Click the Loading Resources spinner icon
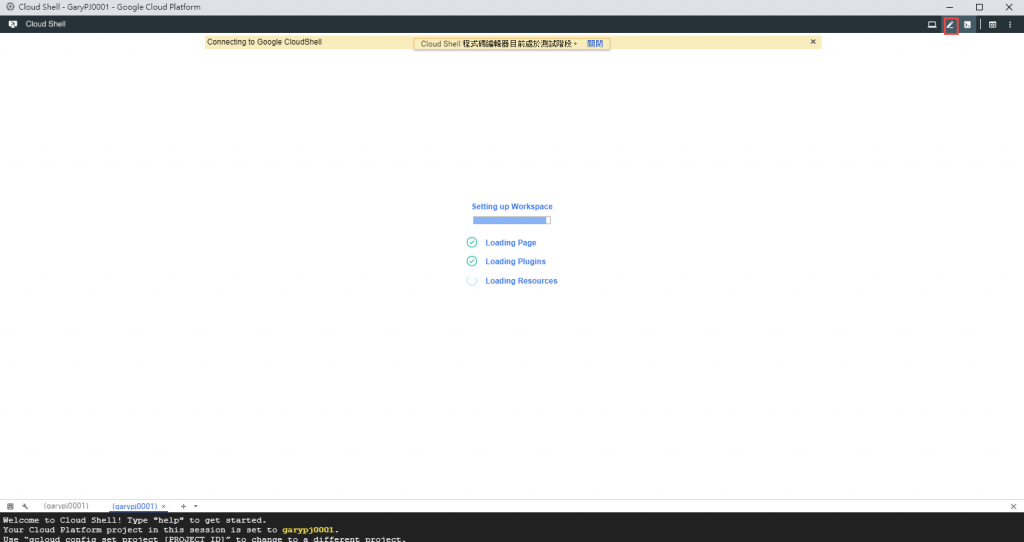This screenshot has width=1024, height=542. coord(472,281)
